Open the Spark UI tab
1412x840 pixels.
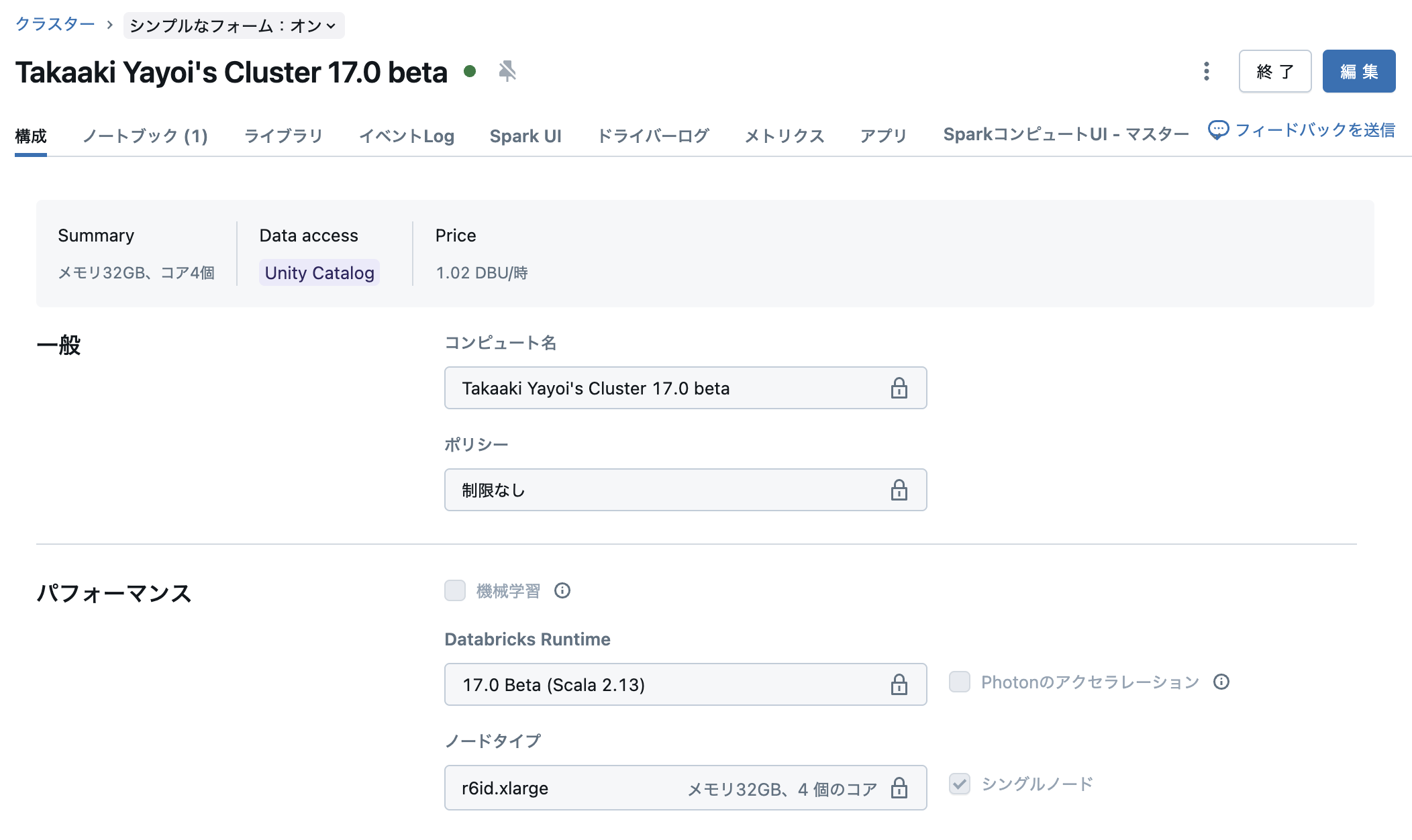pos(526,136)
